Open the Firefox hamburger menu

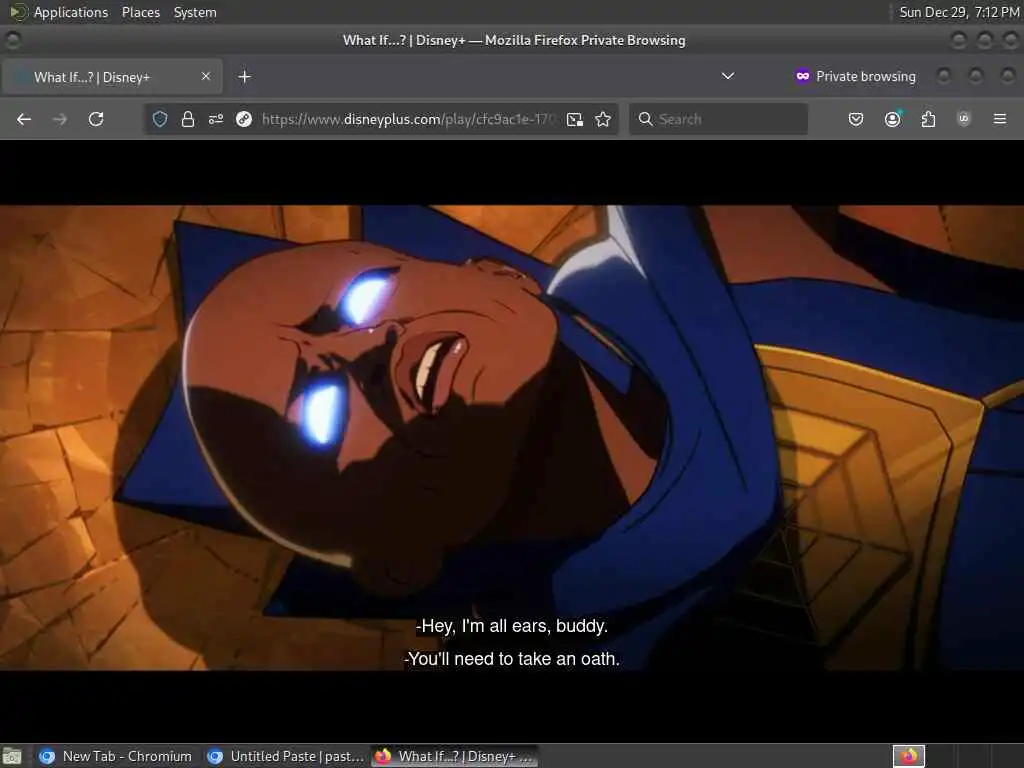tap(999, 119)
